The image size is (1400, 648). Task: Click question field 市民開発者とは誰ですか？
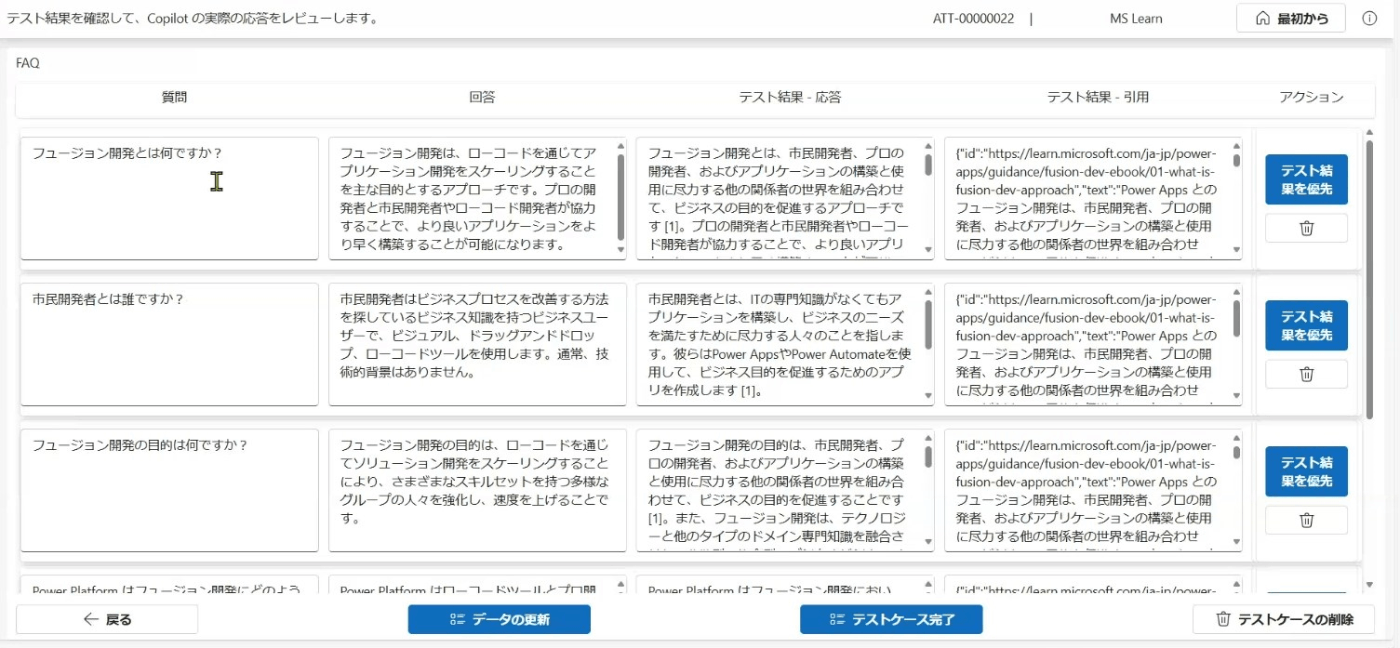(170, 344)
